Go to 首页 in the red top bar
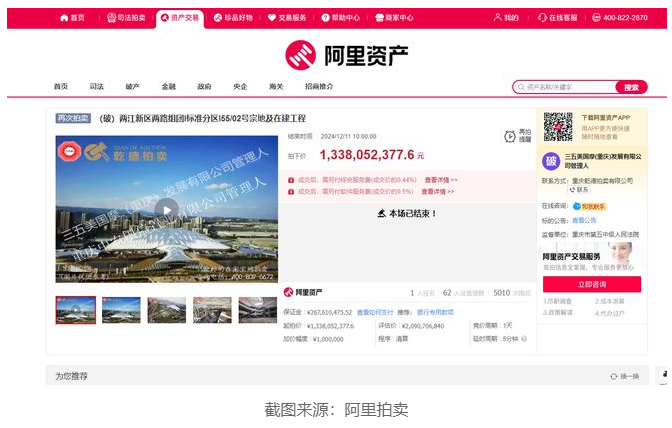 [x=72, y=18]
